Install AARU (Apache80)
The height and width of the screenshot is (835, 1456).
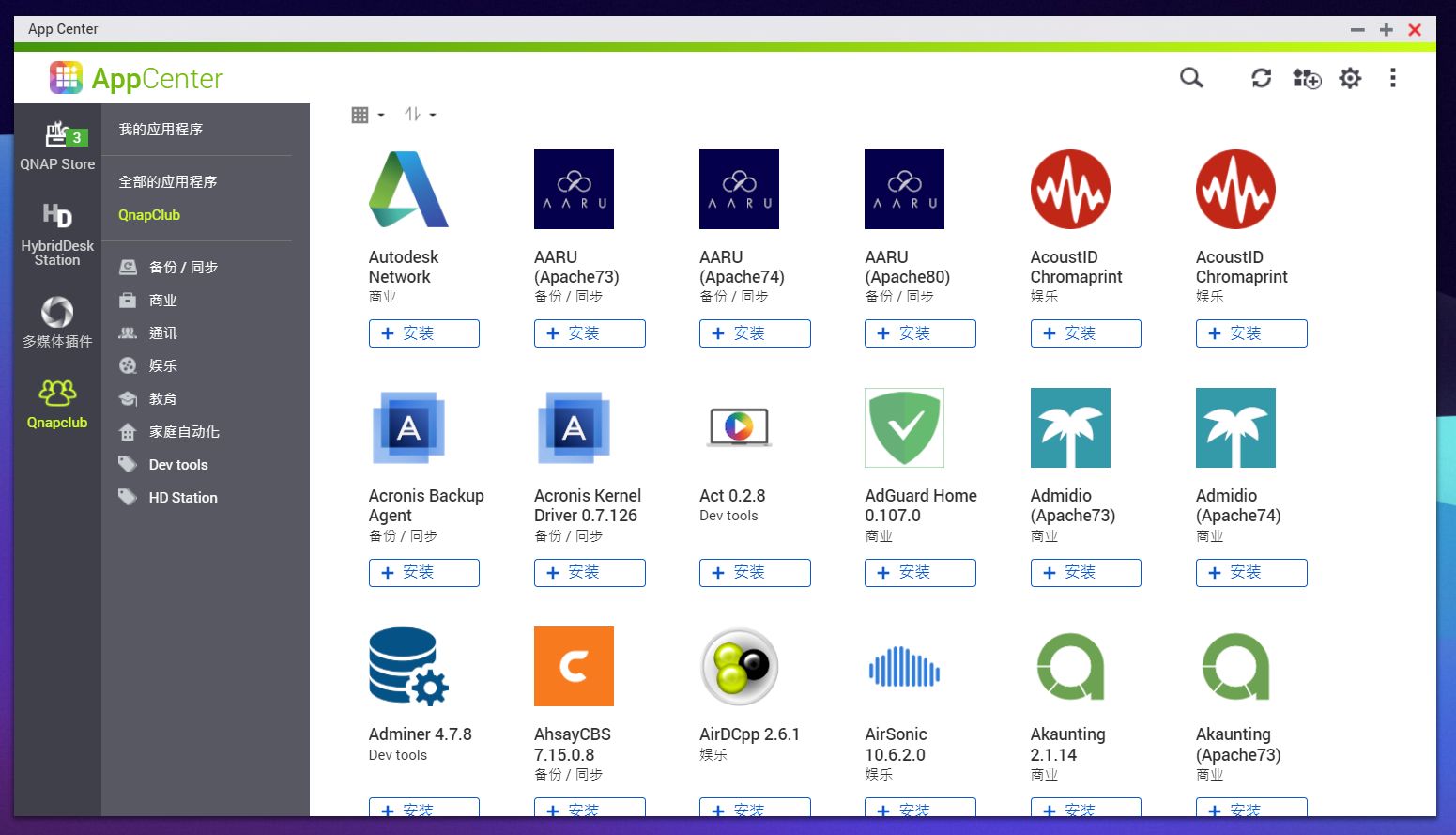920,333
